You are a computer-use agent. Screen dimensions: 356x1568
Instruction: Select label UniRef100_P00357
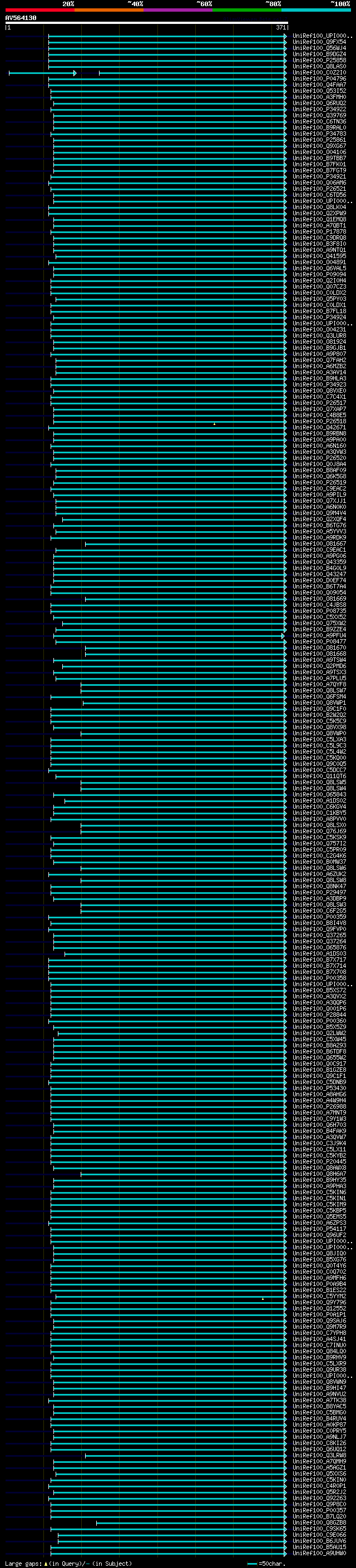(x=319, y=1510)
